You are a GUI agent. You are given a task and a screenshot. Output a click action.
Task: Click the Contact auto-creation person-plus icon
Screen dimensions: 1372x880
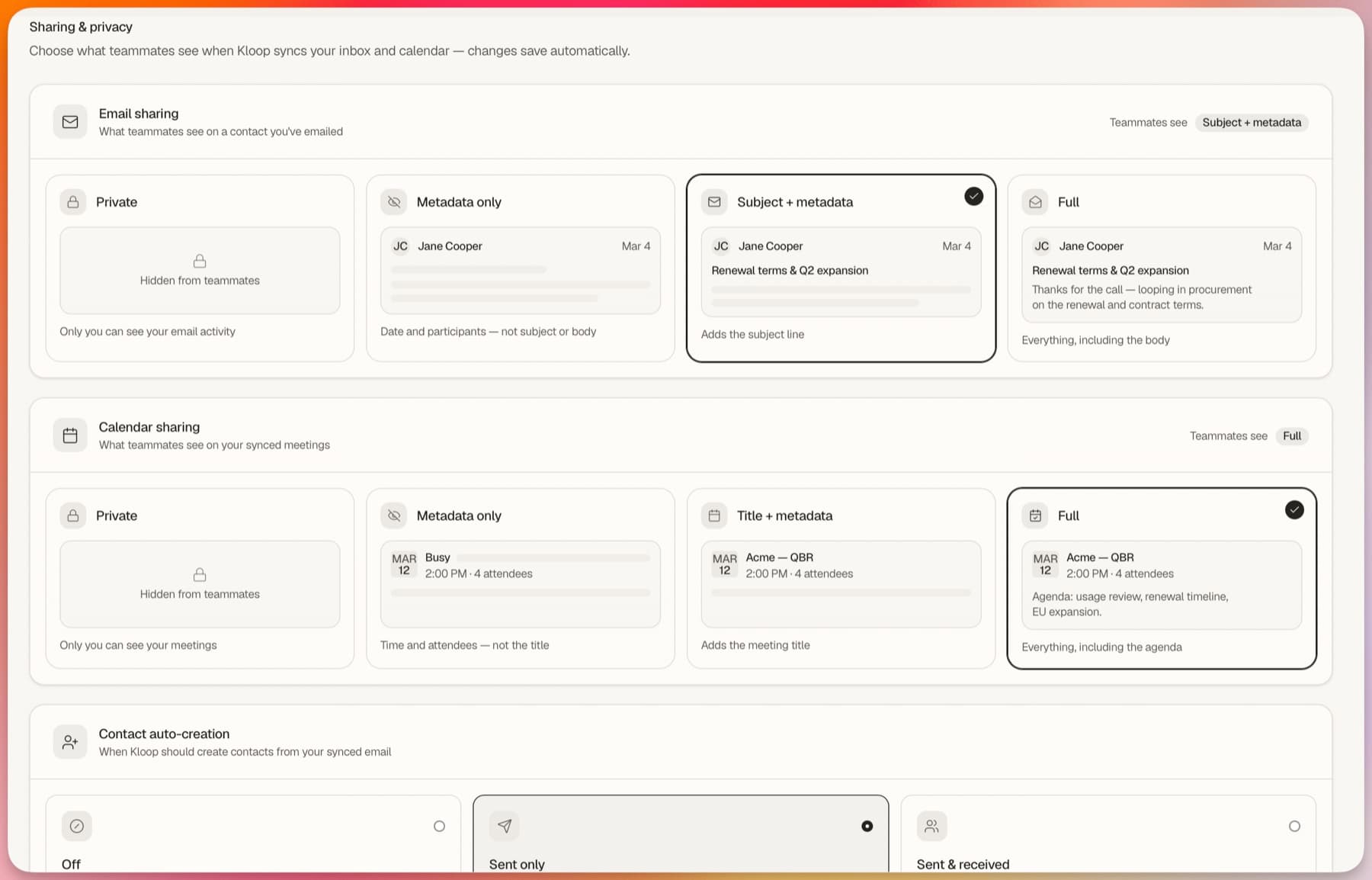coord(70,742)
